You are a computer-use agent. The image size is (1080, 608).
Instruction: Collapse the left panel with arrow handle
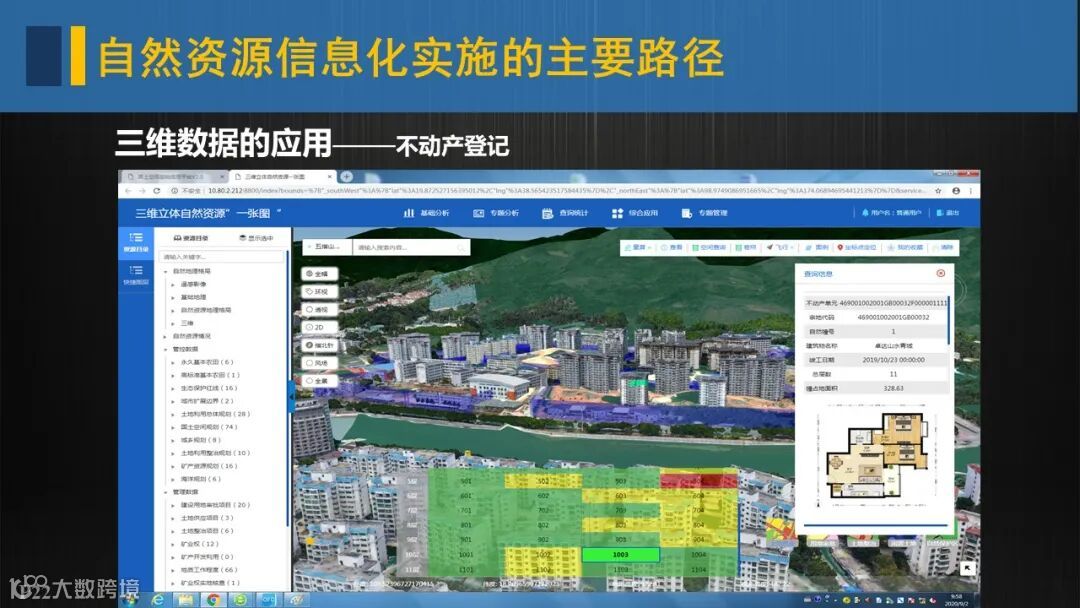coord(291,397)
